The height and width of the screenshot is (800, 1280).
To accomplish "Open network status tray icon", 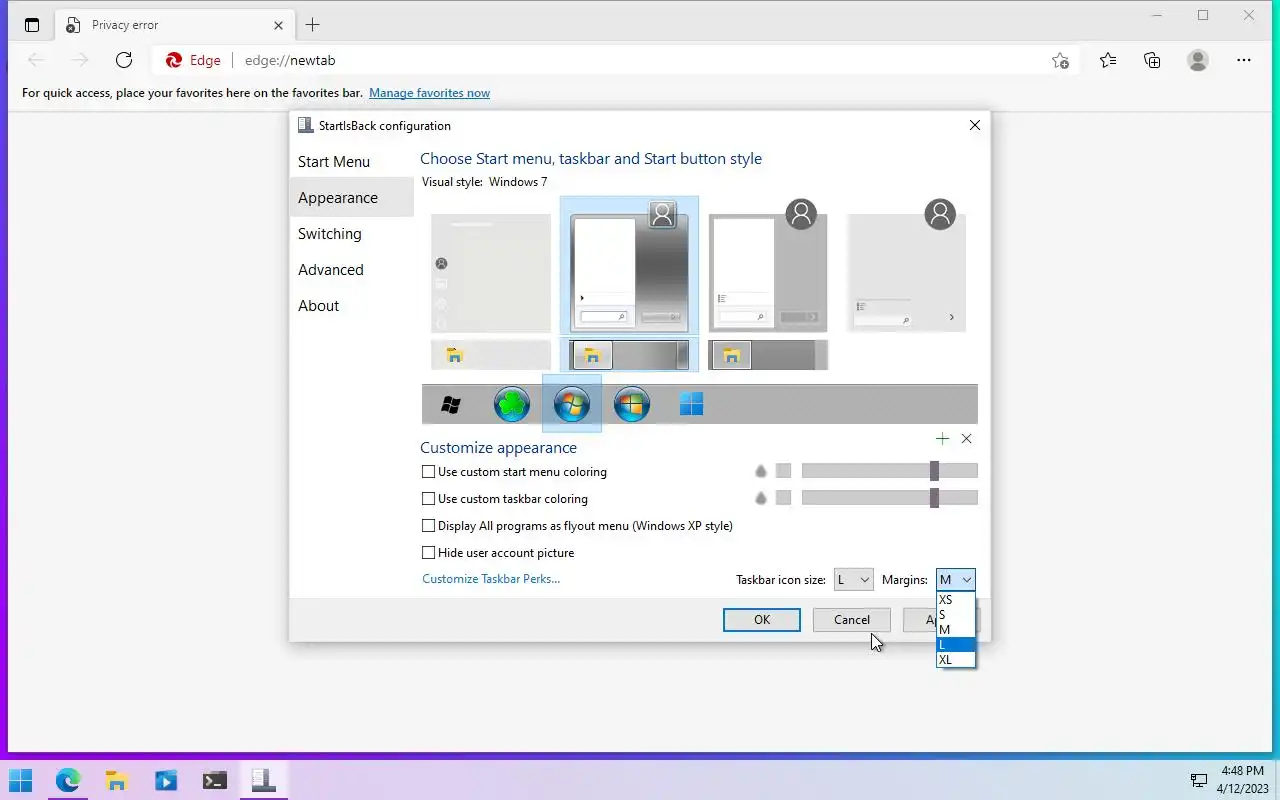I will [1198, 781].
